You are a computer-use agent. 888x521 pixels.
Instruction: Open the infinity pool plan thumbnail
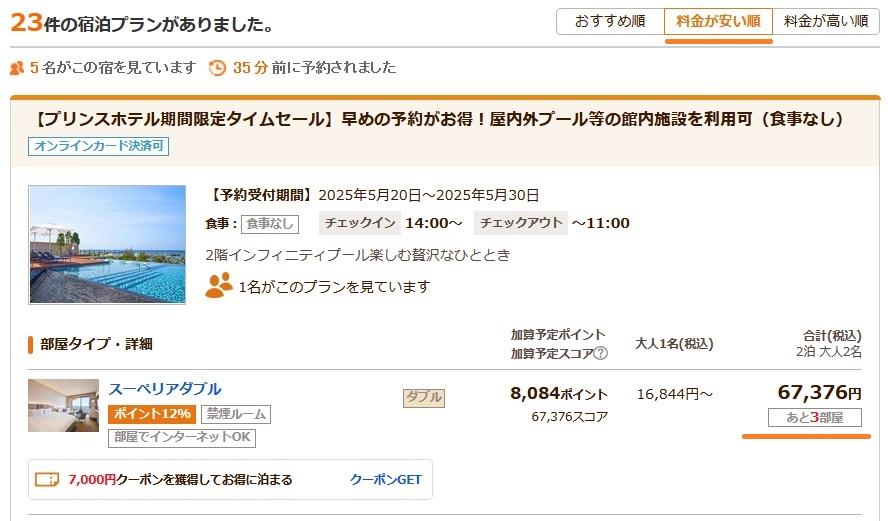[x=107, y=244]
